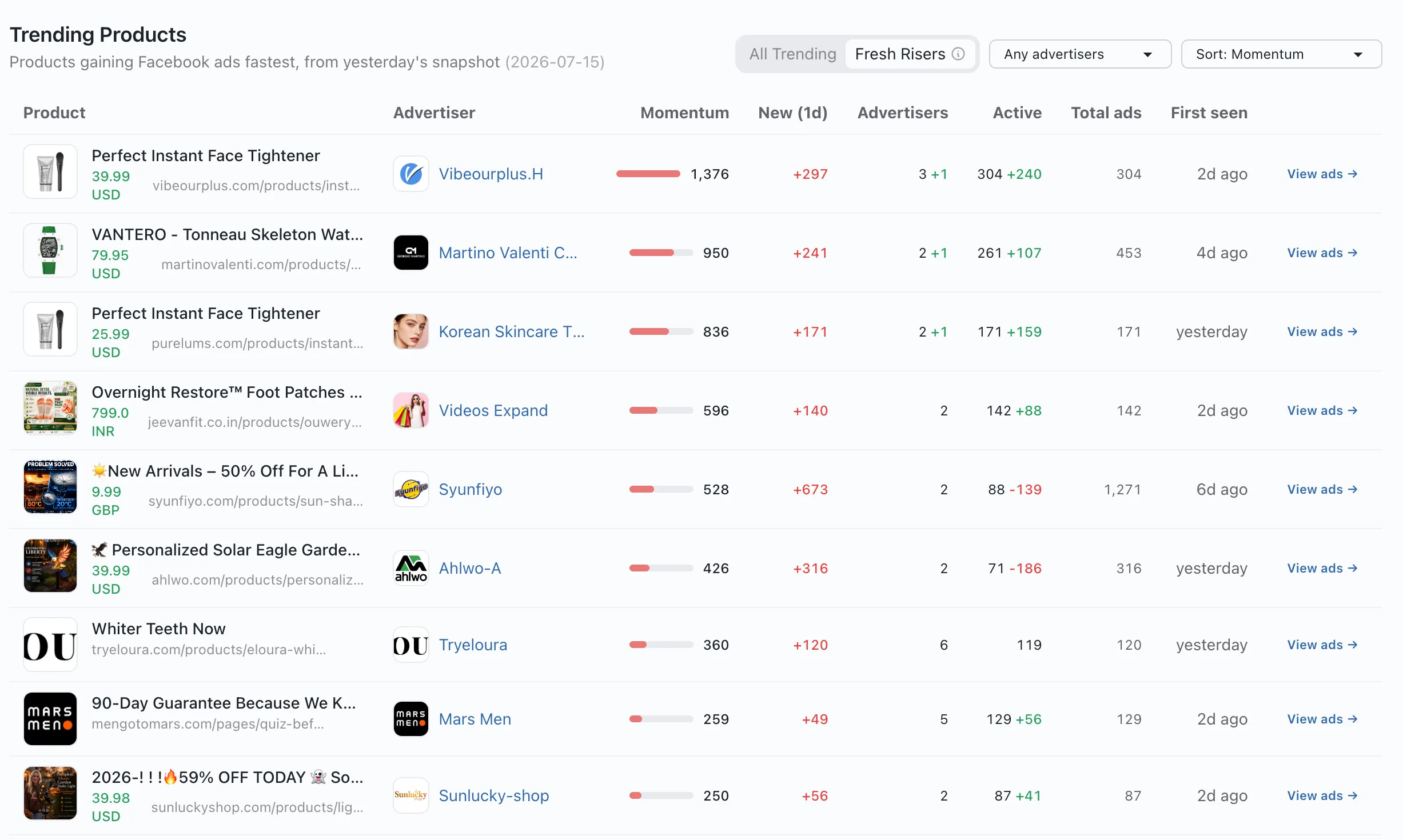Open the Korean Skincare T... advertiser link

tap(512, 331)
